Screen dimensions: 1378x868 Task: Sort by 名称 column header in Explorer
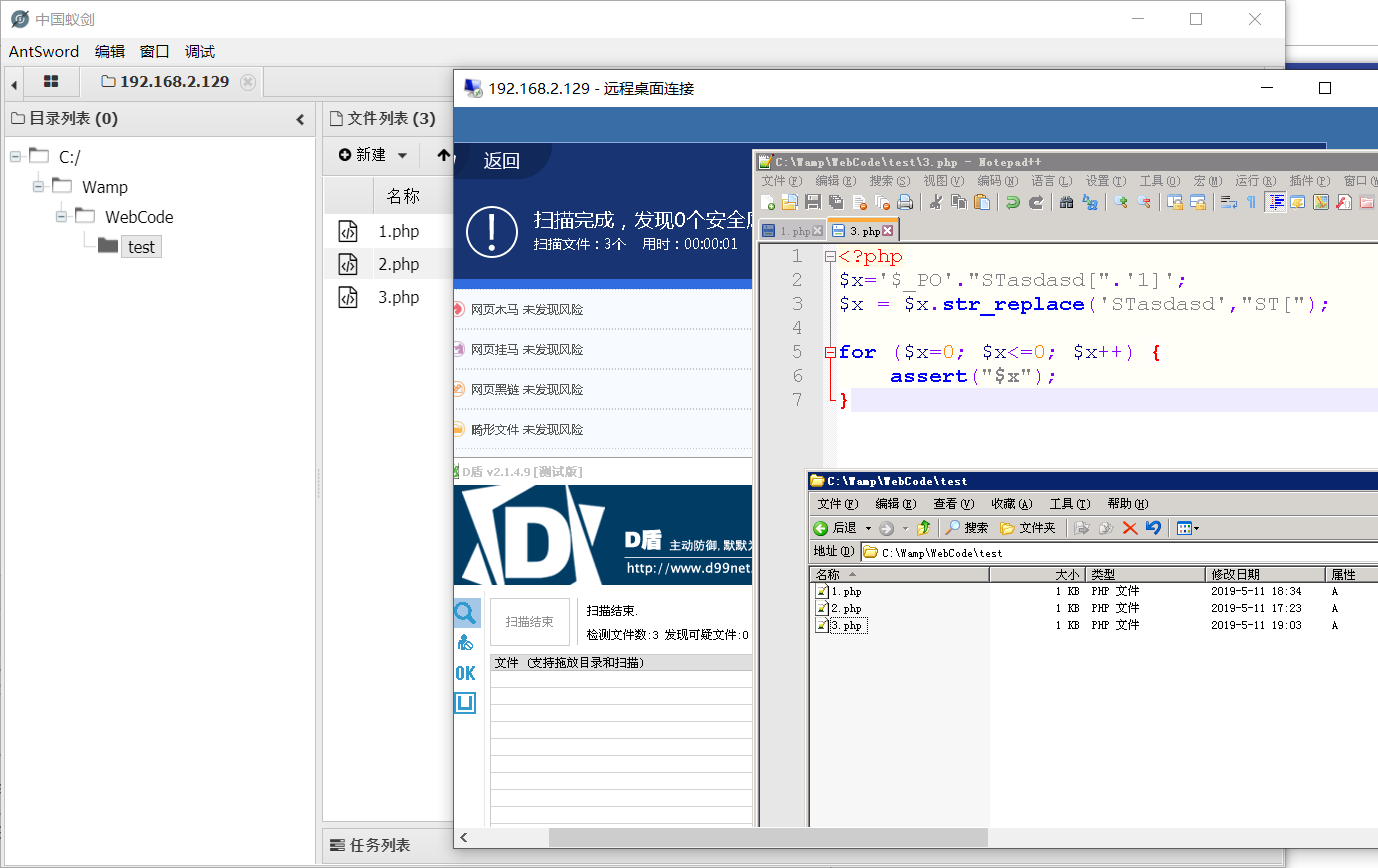(x=899, y=574)
